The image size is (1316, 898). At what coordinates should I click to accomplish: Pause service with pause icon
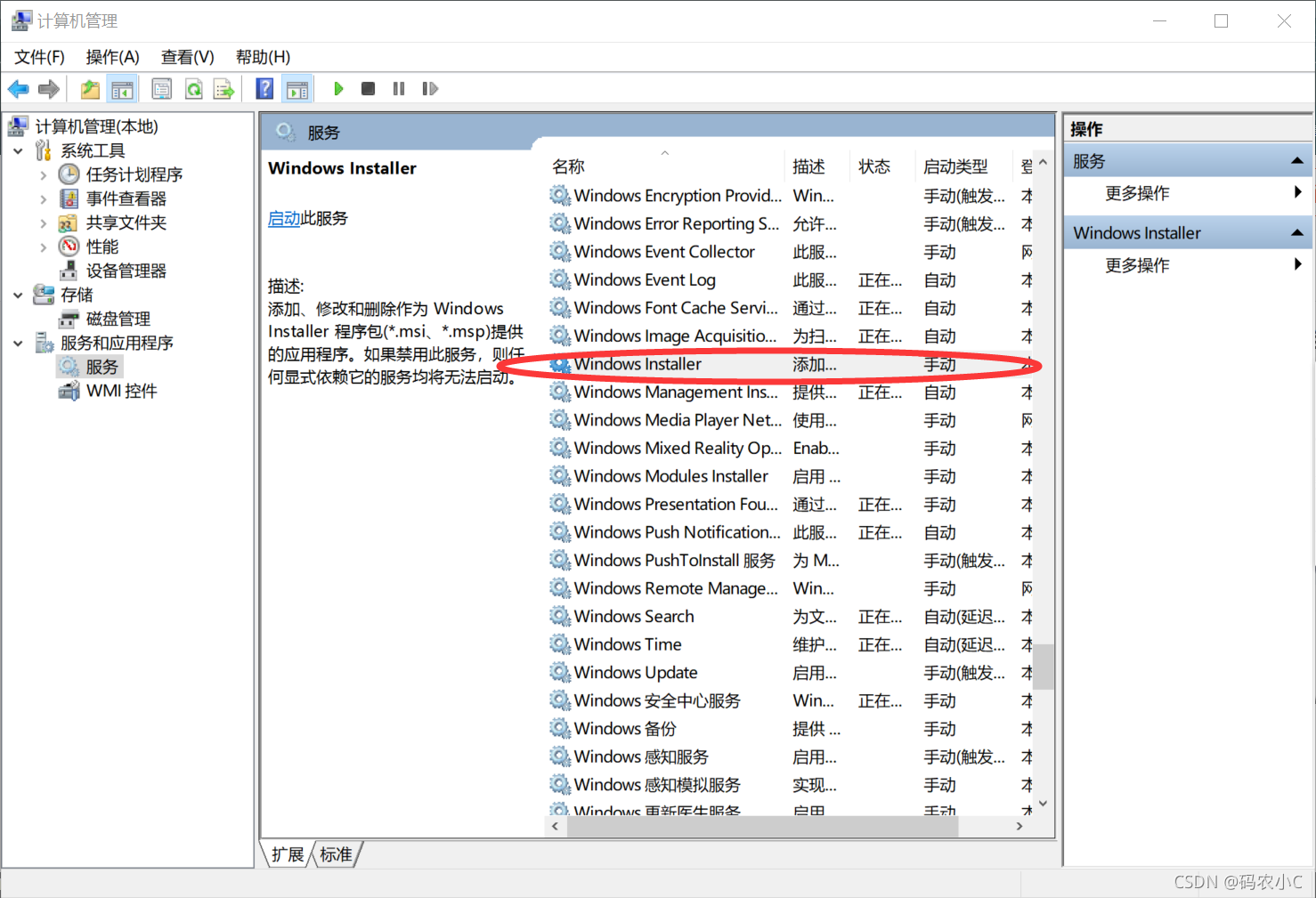399,89
